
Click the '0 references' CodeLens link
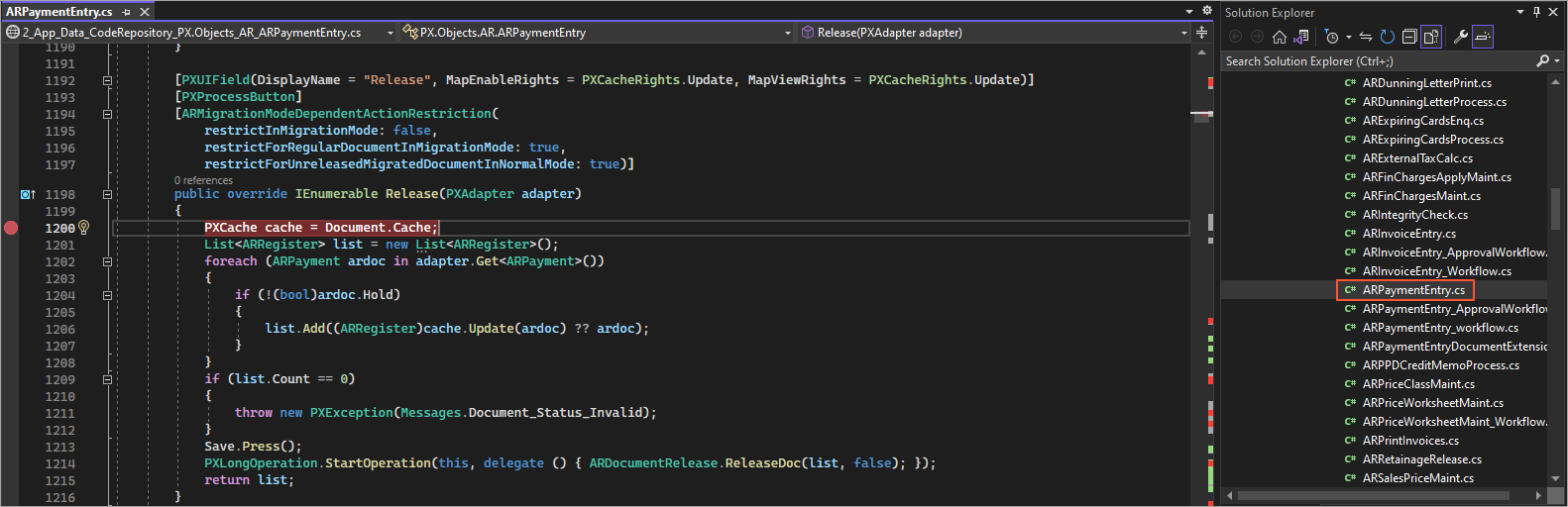[x=203, y=180]
